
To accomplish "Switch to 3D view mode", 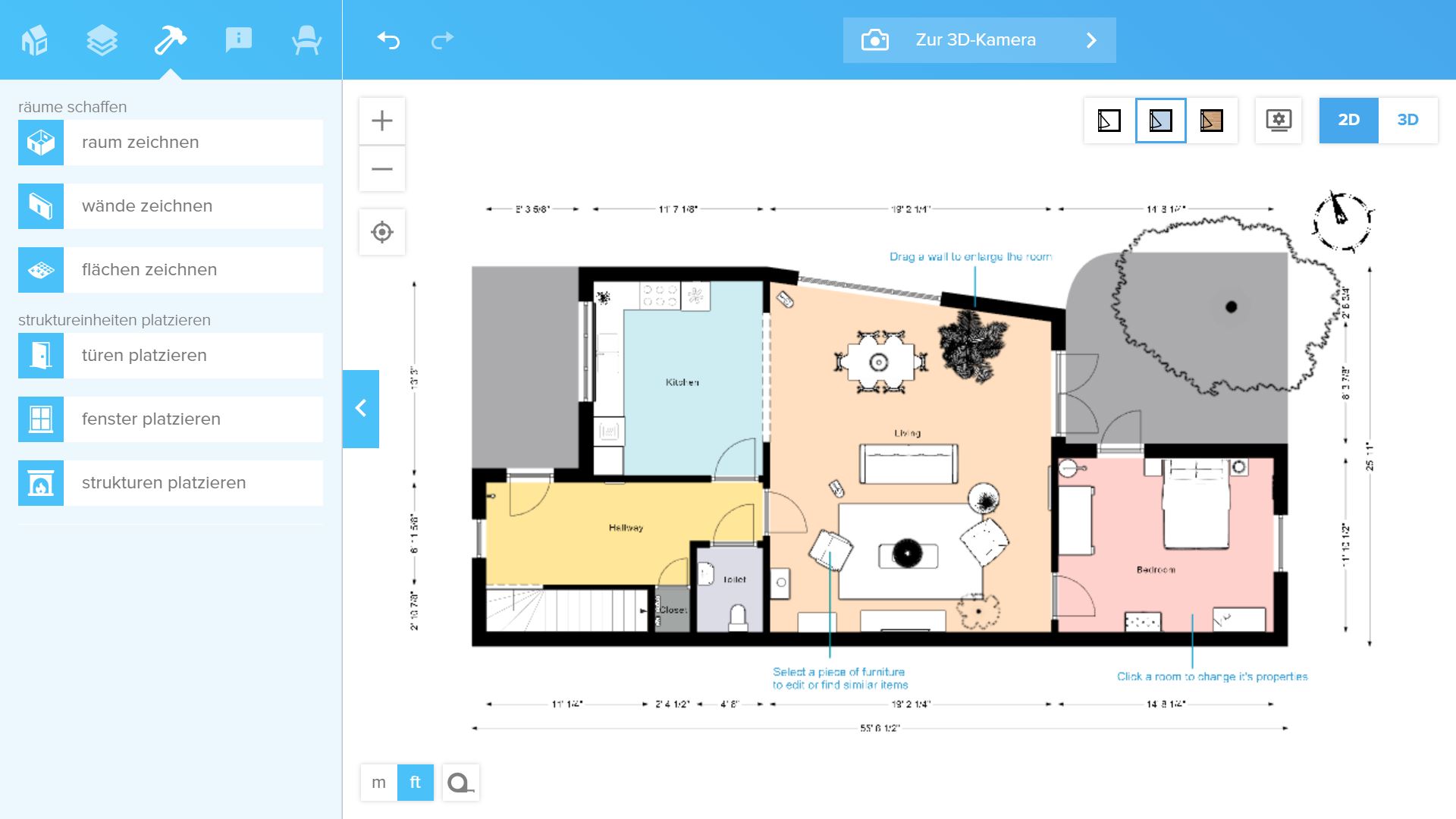I will point(1407,120).
